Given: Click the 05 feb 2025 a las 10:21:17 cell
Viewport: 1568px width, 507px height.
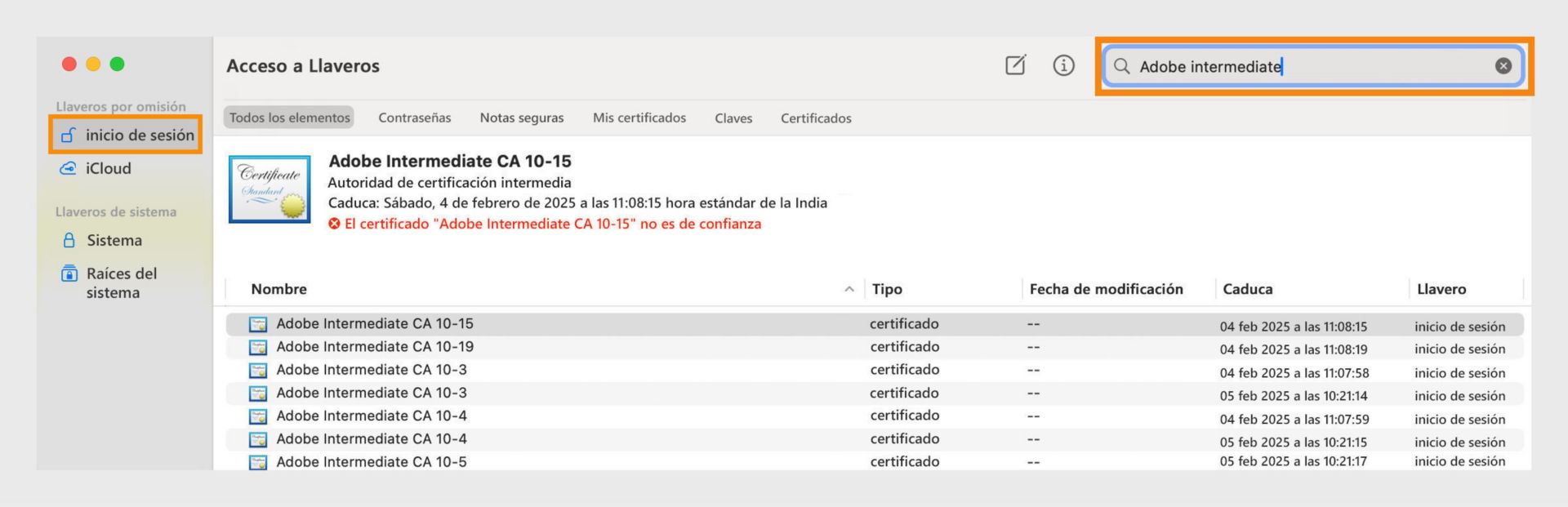Looking at the screenshot, I should (1294, 461).
